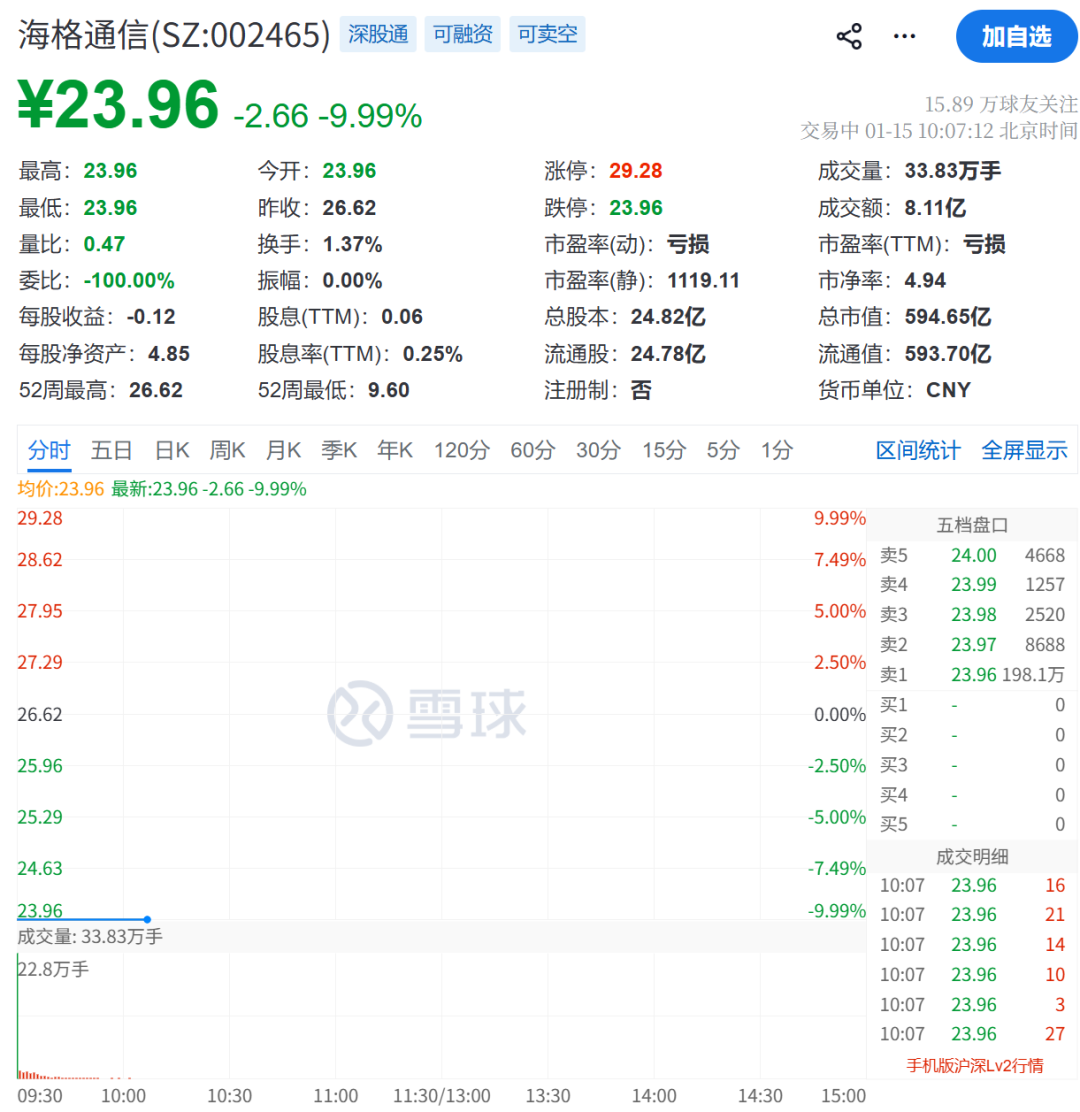
Task: Click the 深股通 badge
Action: 377,34
